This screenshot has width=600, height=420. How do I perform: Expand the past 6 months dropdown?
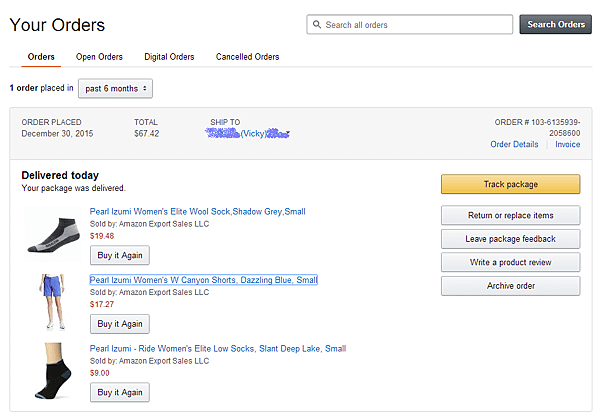click(x=115, y=88)
